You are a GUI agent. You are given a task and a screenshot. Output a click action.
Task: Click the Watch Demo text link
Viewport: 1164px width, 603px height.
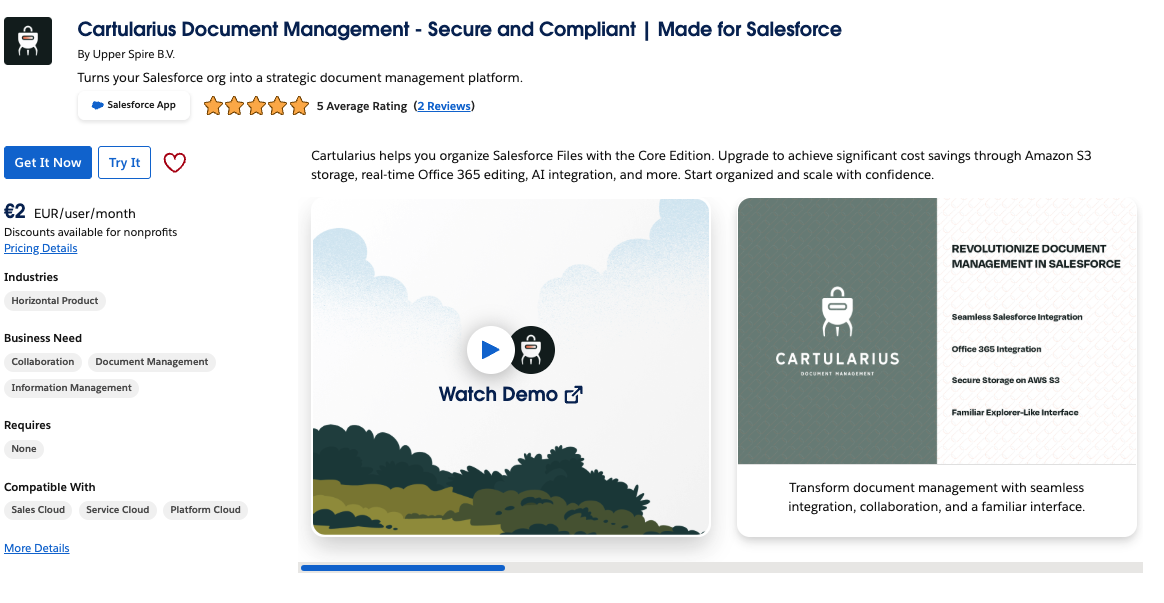click(498, 394)
